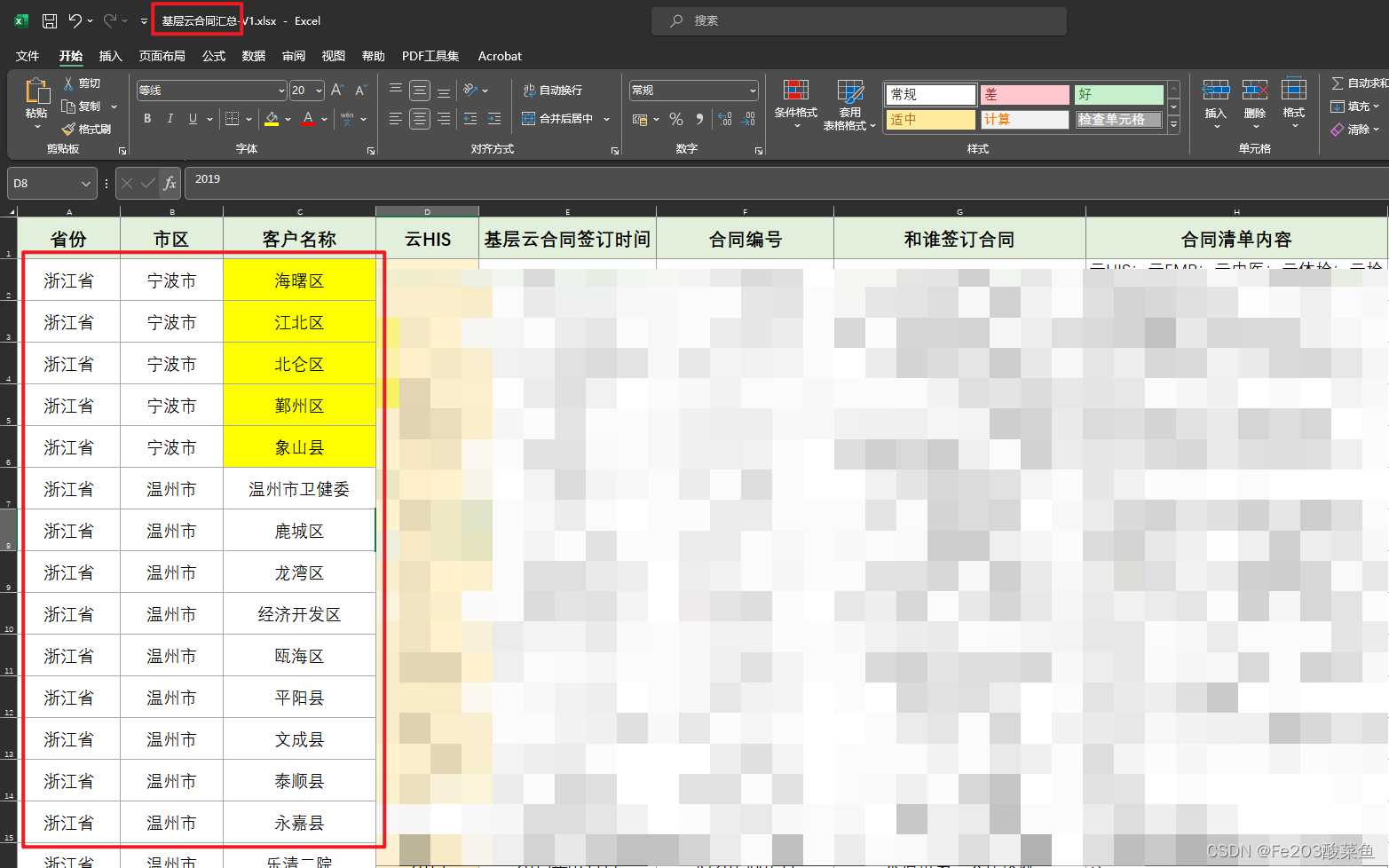Open the Font group dialog launcher
Screen dimensions: 1389x868
tap(371, 151)
